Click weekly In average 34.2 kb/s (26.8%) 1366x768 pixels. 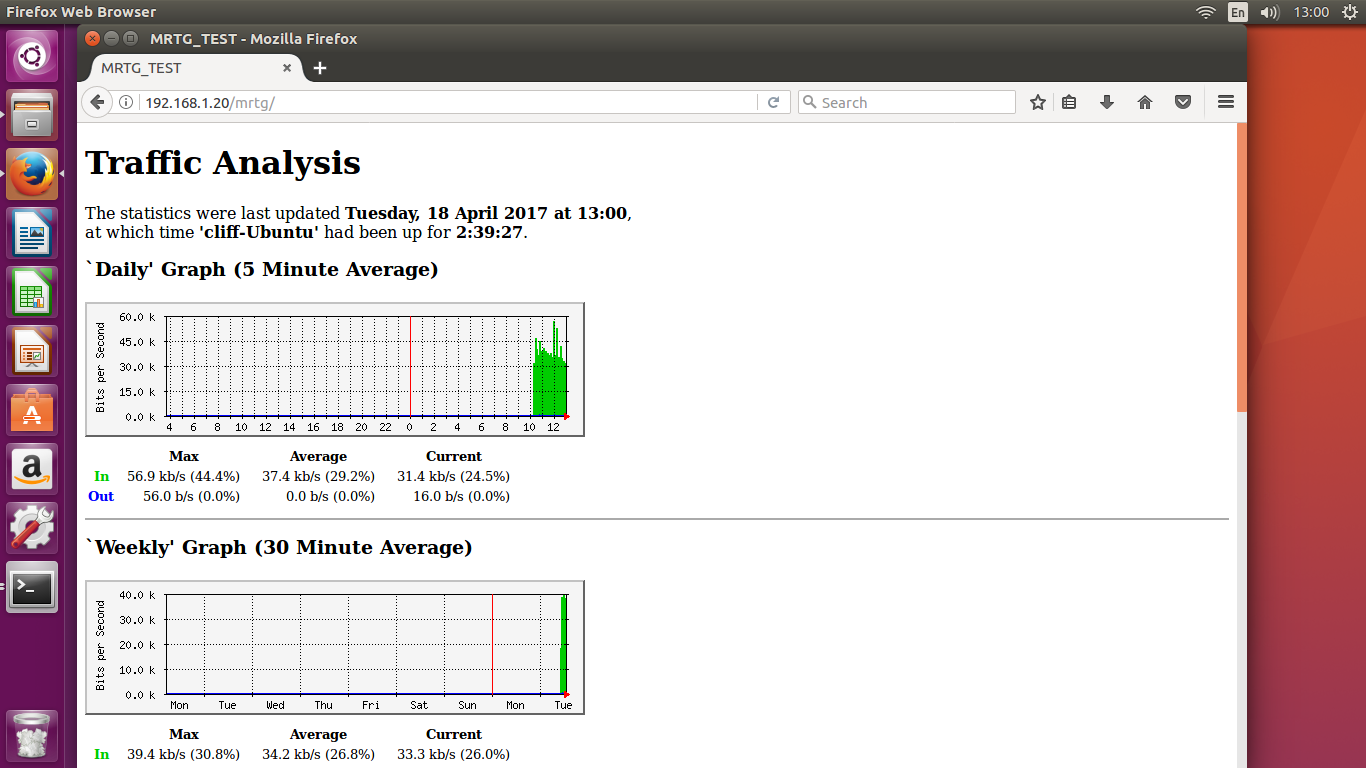coord(318,754)
